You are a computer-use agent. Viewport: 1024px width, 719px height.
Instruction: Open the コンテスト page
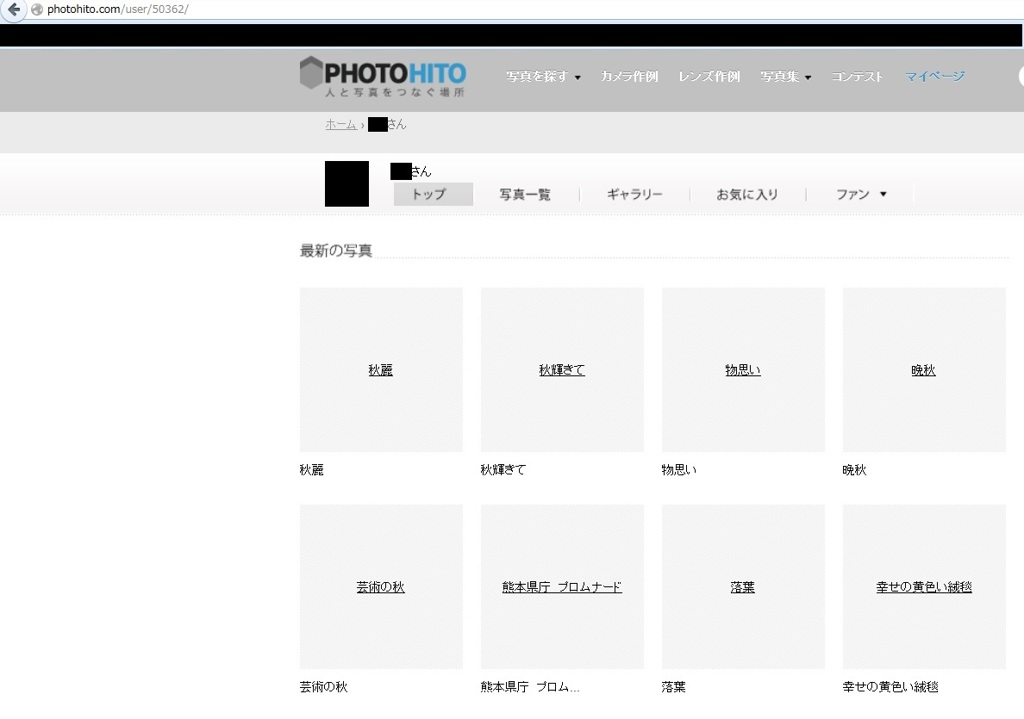857,76
